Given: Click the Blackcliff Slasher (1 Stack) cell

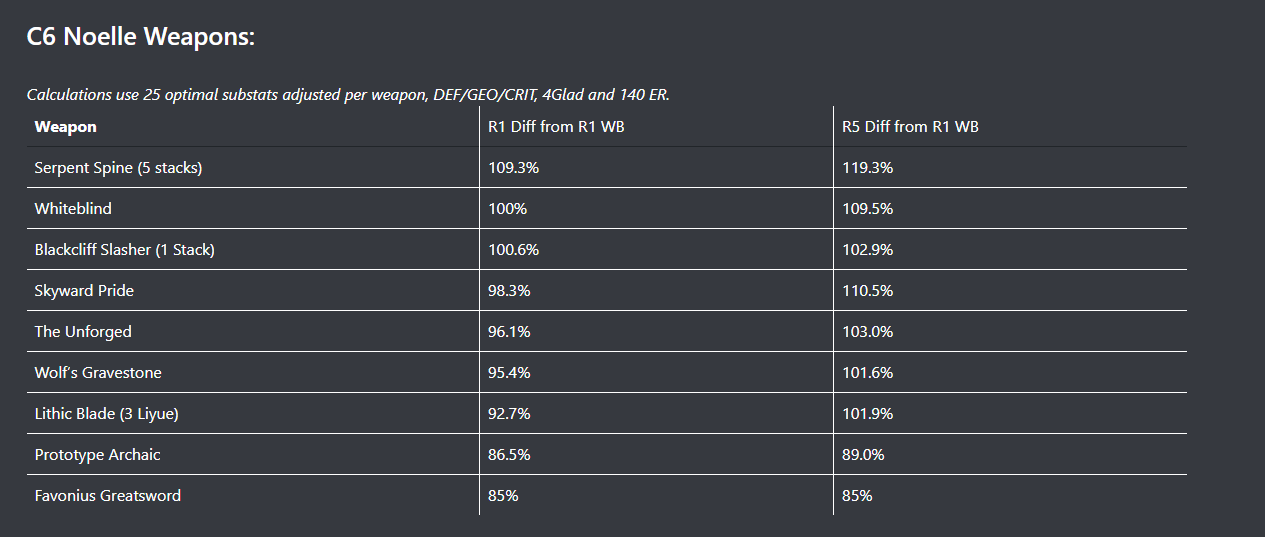Looking at the screenshot, I should [x=125, y=250].
